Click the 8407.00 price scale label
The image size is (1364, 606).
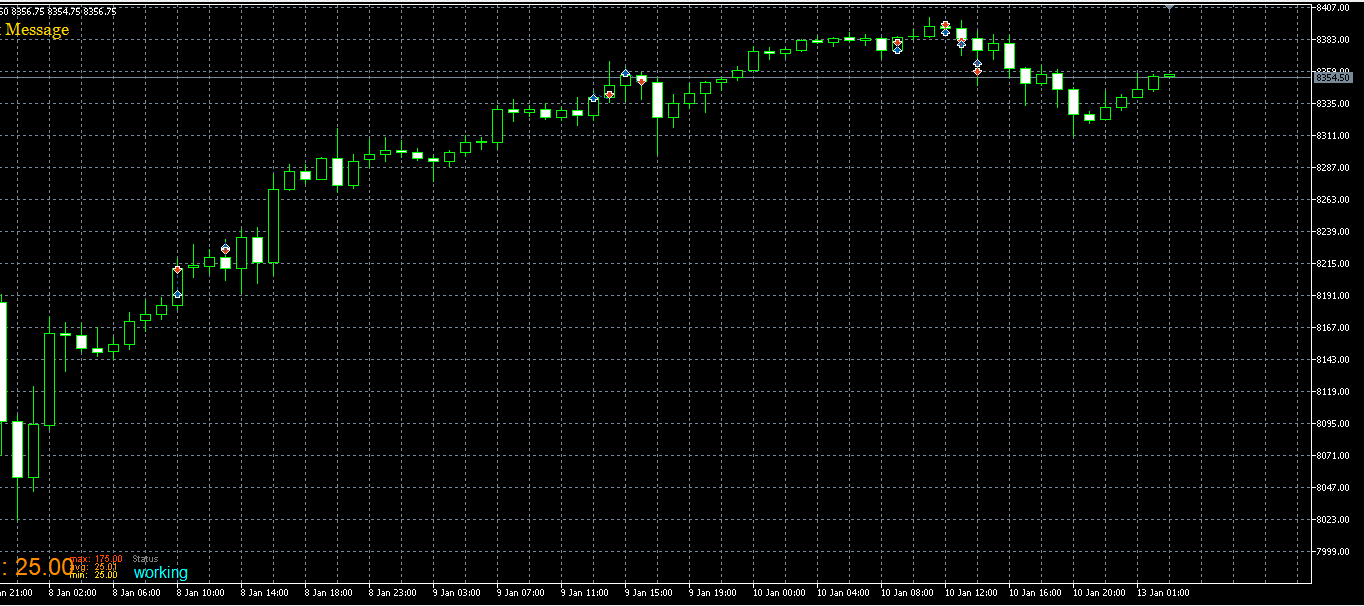tap(1334, 8)
